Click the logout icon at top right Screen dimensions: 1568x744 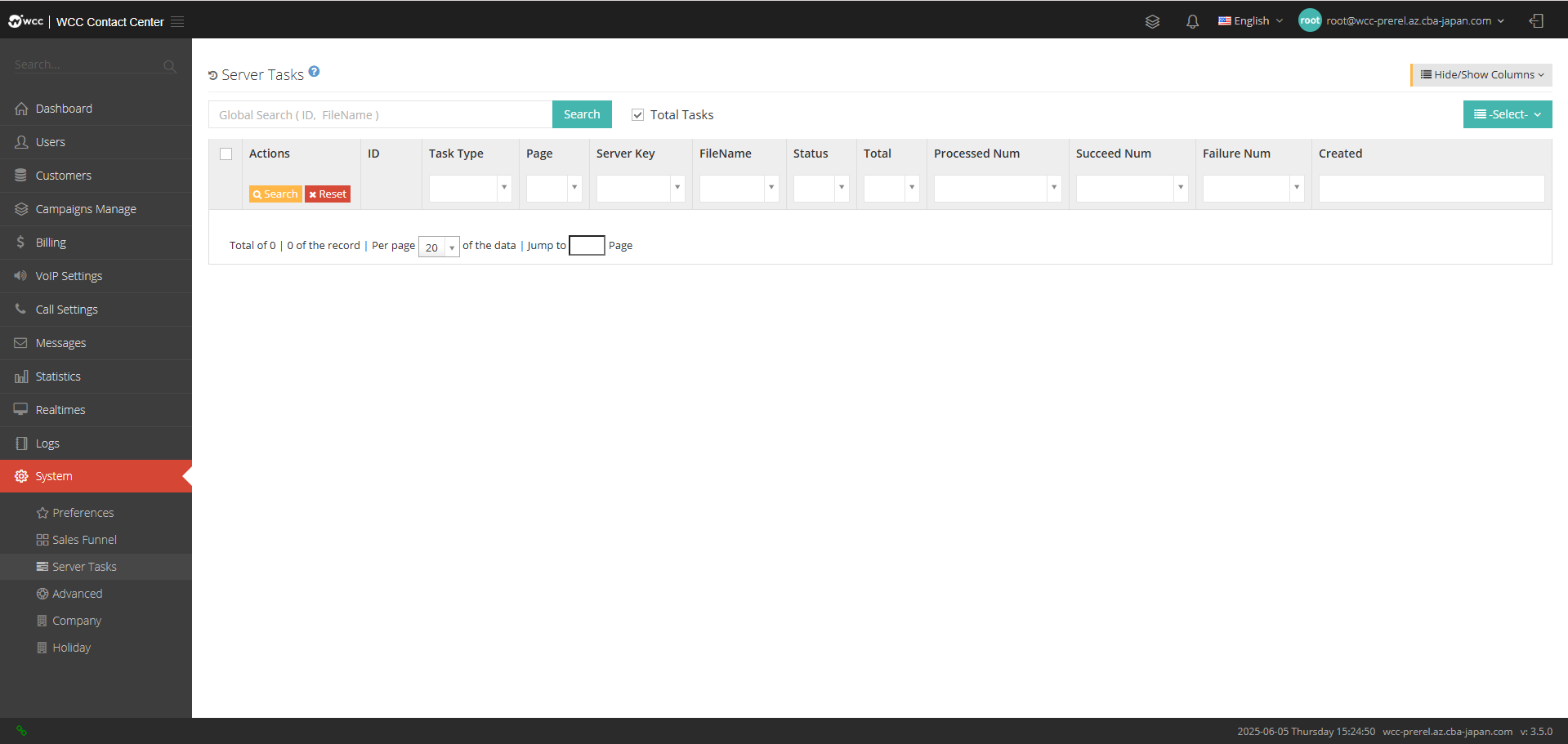(1536, 21)
